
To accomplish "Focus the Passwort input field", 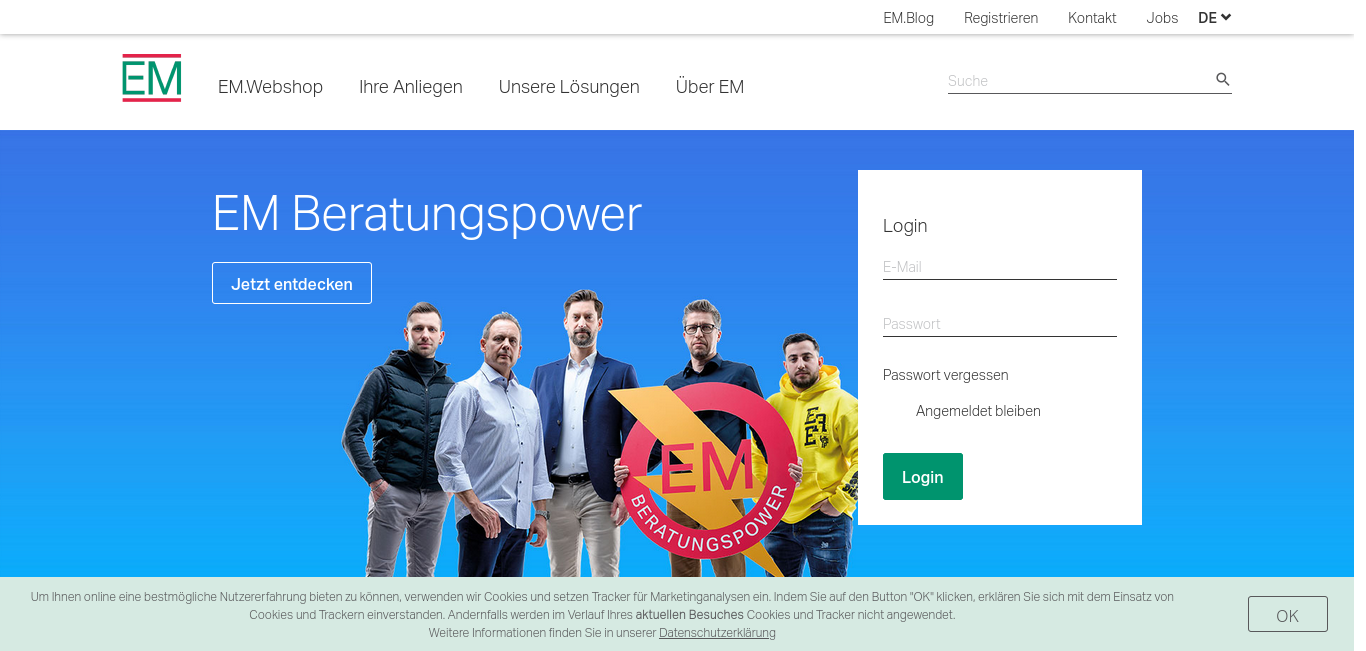I will click(1000, 324).
